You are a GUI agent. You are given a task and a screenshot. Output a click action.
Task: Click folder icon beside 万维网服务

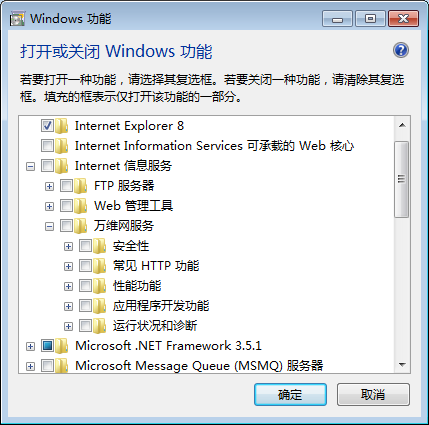pyautogui.click(x=81, y=226)
